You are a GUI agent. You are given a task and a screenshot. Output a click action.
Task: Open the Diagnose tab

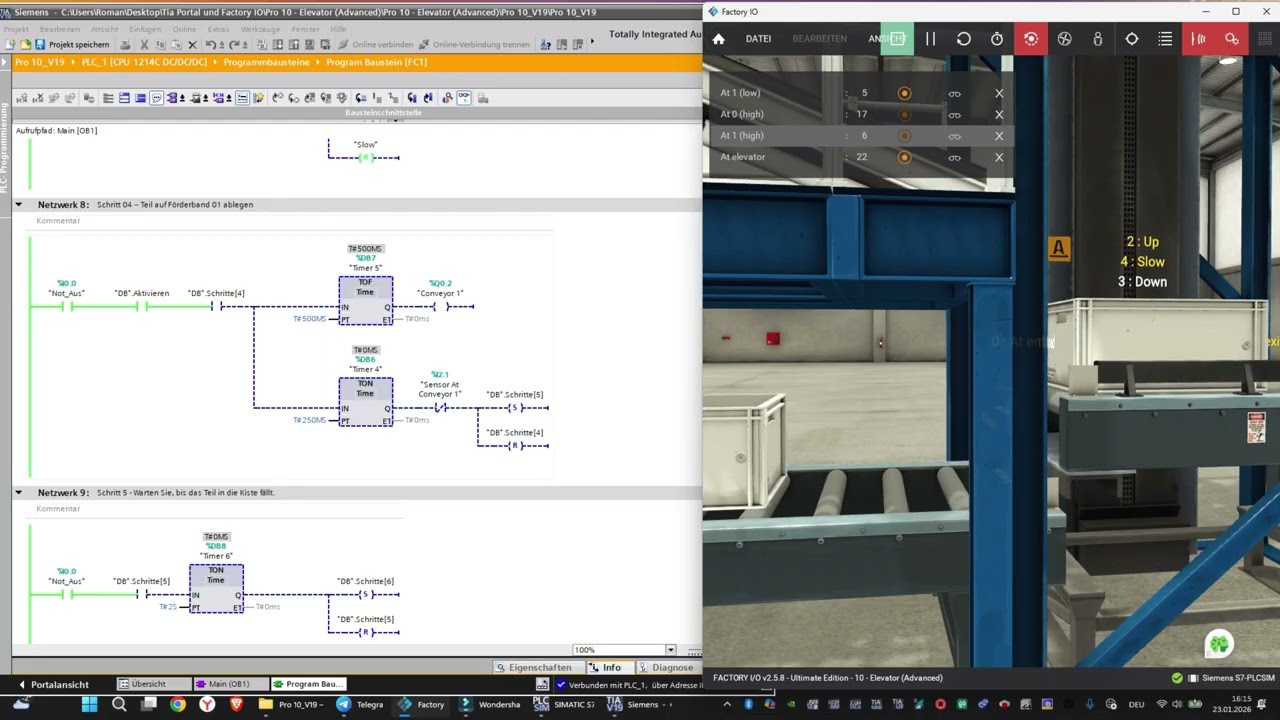click(x=666, y=667)
